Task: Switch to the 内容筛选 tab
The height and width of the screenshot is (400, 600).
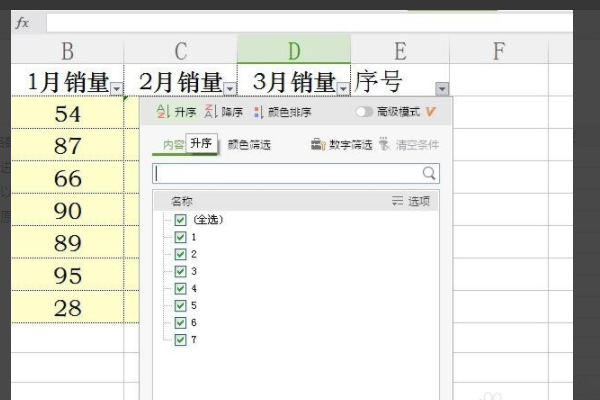Action: click(173, 145)
